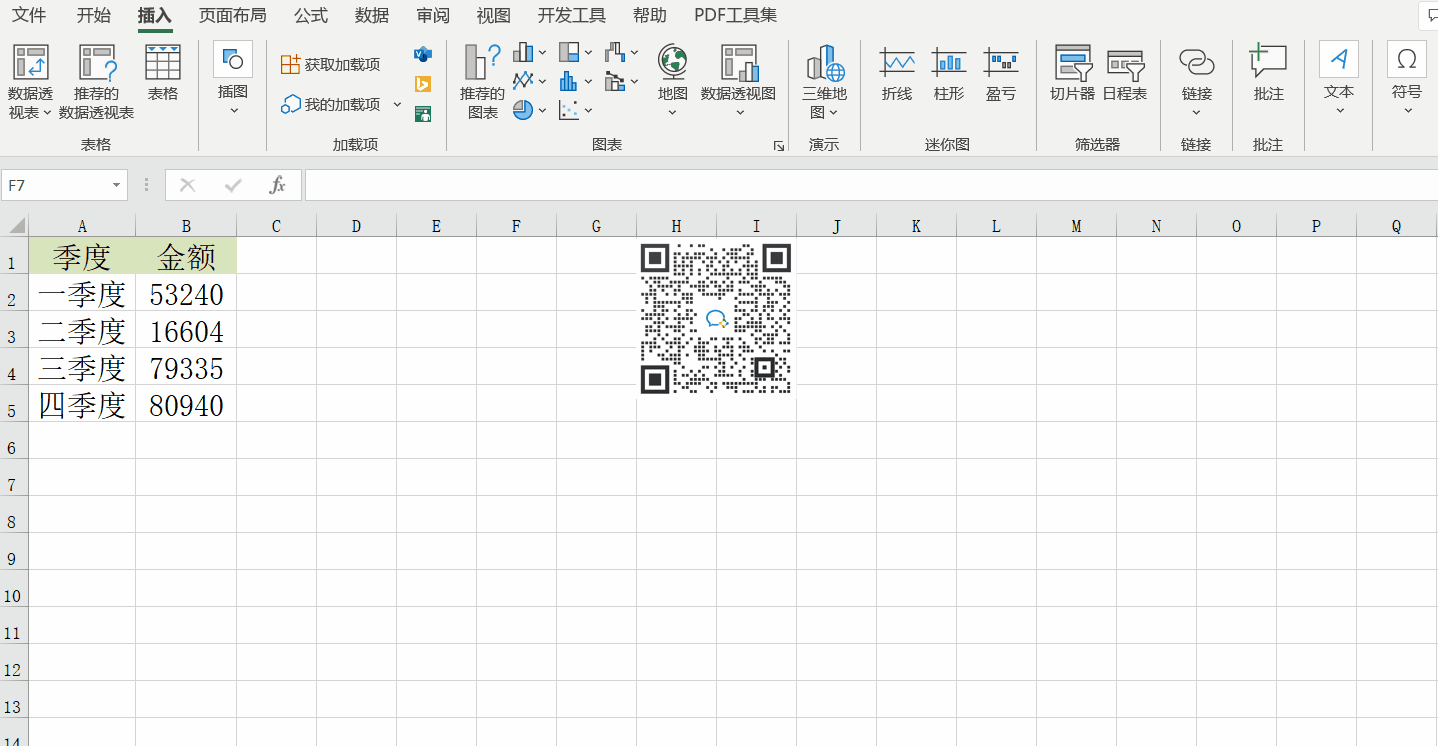This screenshot has width=1438, height=746.
Task: Insert a 表格 (table)
Action: tap(163, 72)
